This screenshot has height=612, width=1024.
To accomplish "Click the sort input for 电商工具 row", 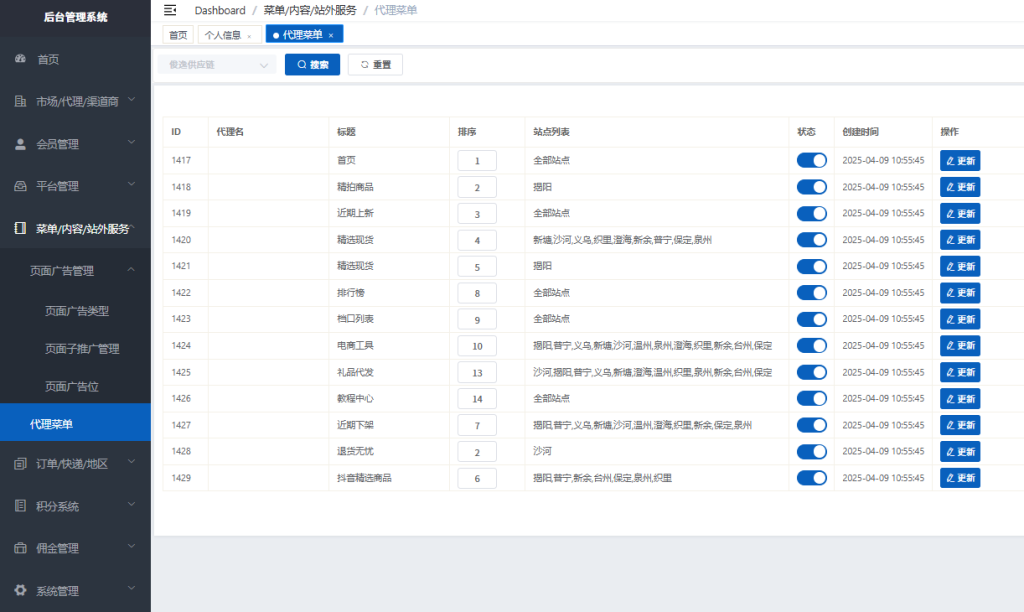I will (477, 346).
